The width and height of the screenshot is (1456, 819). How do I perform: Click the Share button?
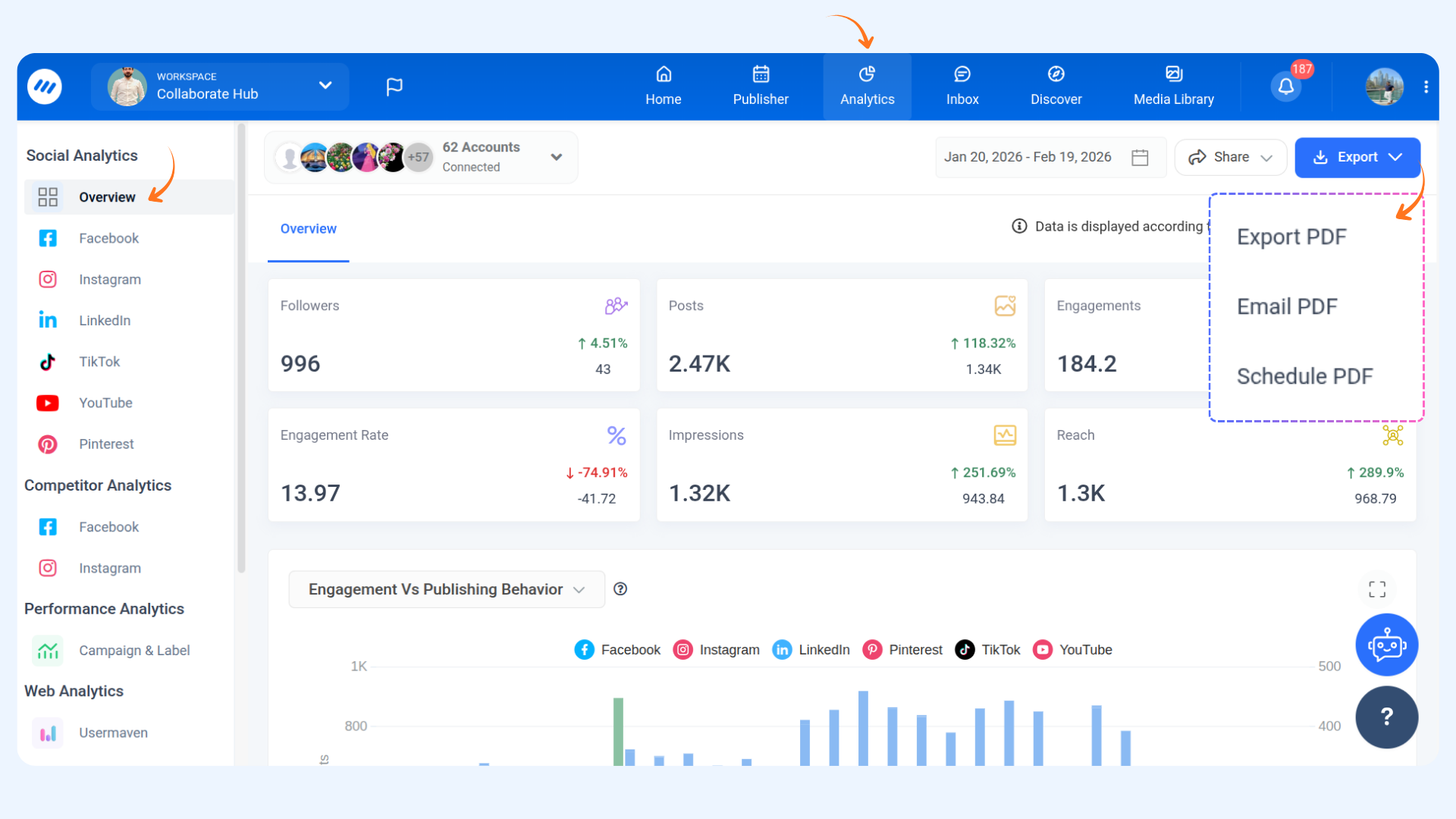[1230, 157]
